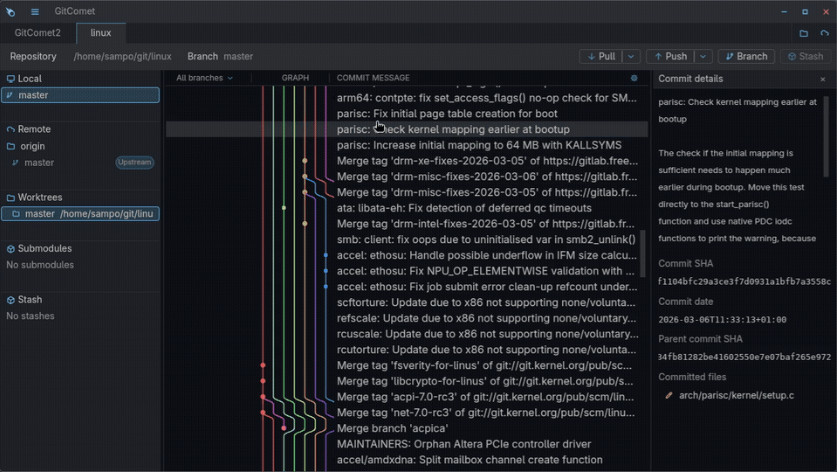
Task: Click the parent commit SHA 34fb81282be41602550e
Action: coord(744,357)
